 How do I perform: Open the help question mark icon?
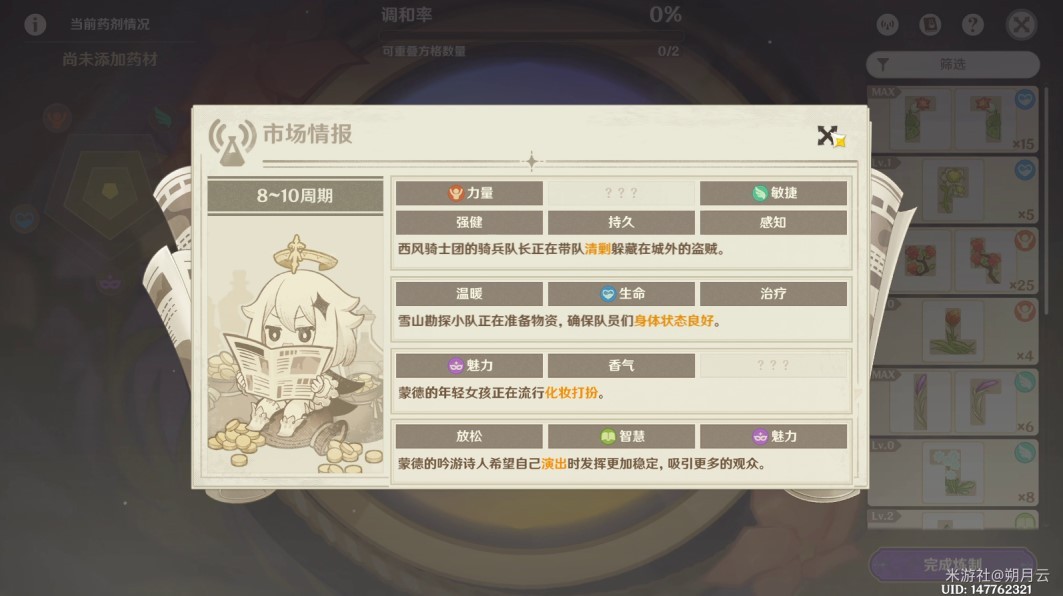click(x=973, y=25)
